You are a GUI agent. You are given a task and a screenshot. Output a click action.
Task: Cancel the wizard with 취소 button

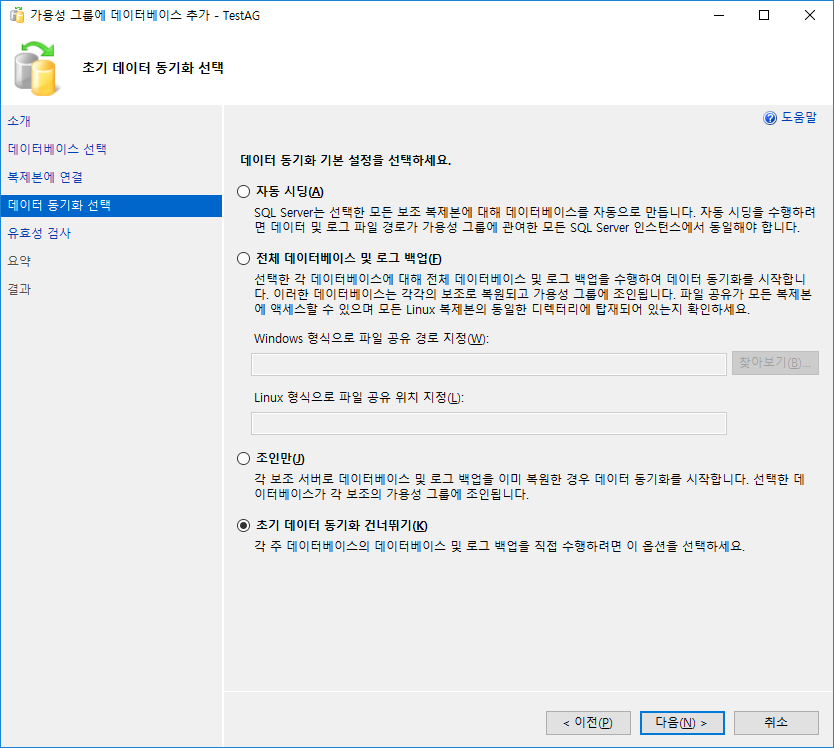pos(776,723)
